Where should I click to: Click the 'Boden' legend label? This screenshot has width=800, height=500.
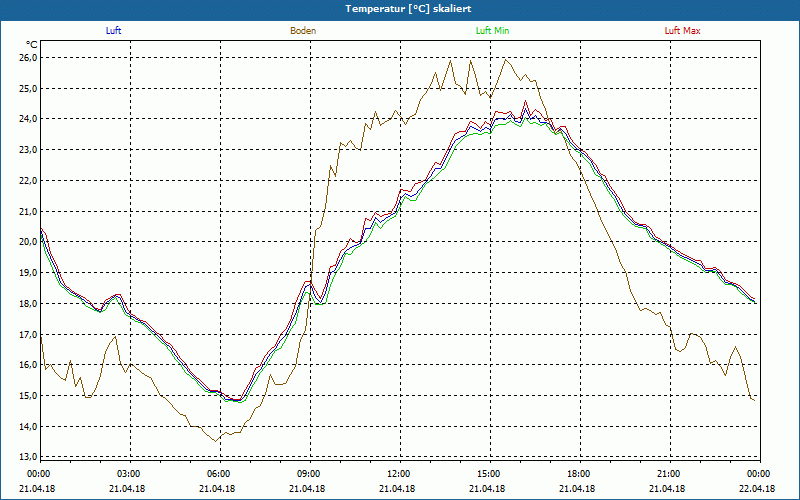click(x=303, y=31)
